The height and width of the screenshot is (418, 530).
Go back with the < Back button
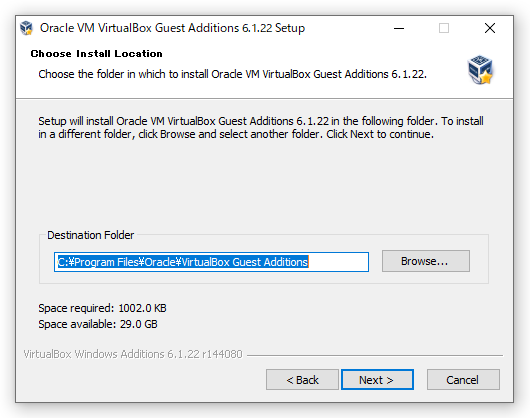[302, 380]
